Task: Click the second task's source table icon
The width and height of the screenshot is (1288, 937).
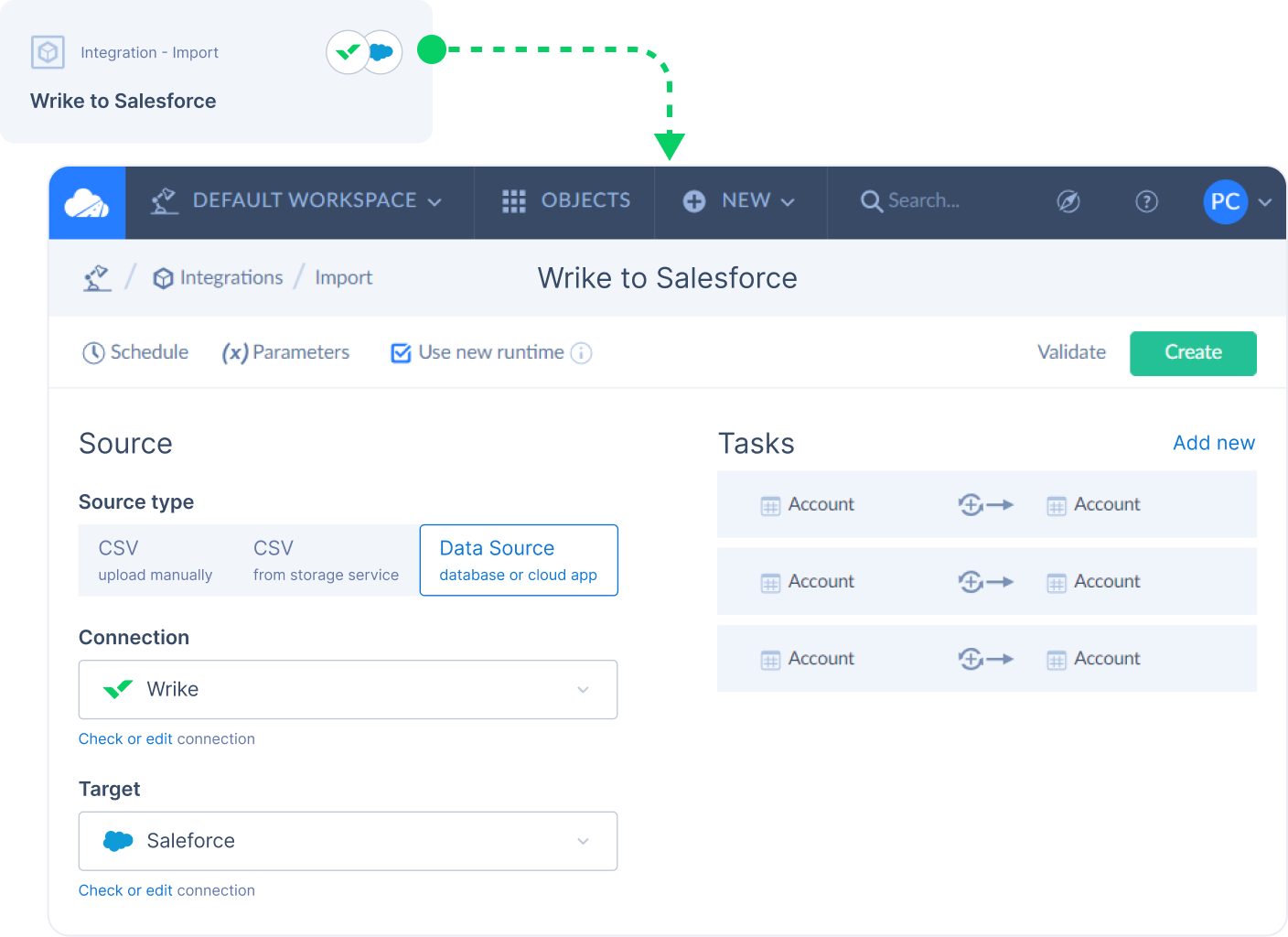Action: pos(770,583)
